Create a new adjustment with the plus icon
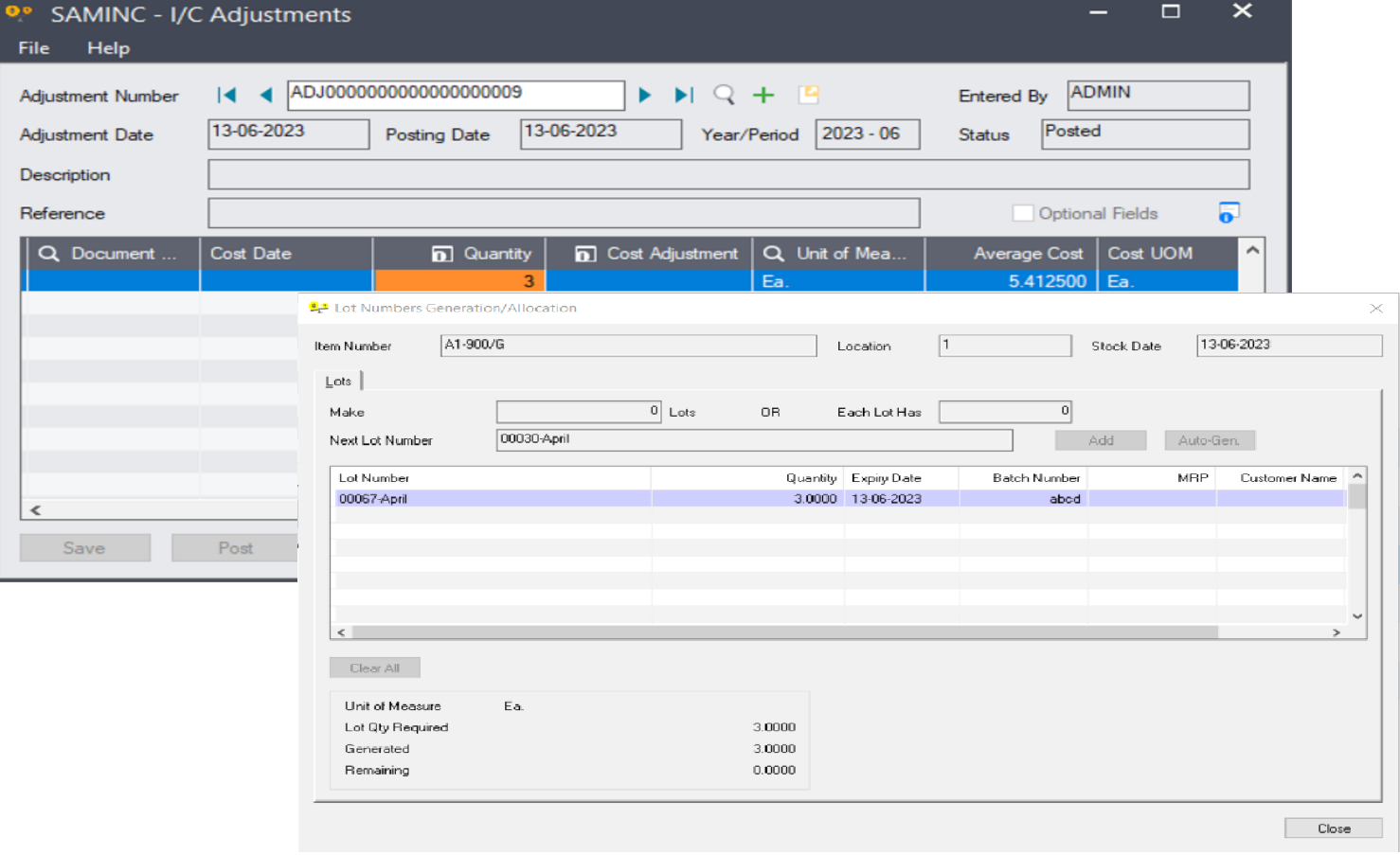The height and width of the screenshot is (855, 1400). 763,95
